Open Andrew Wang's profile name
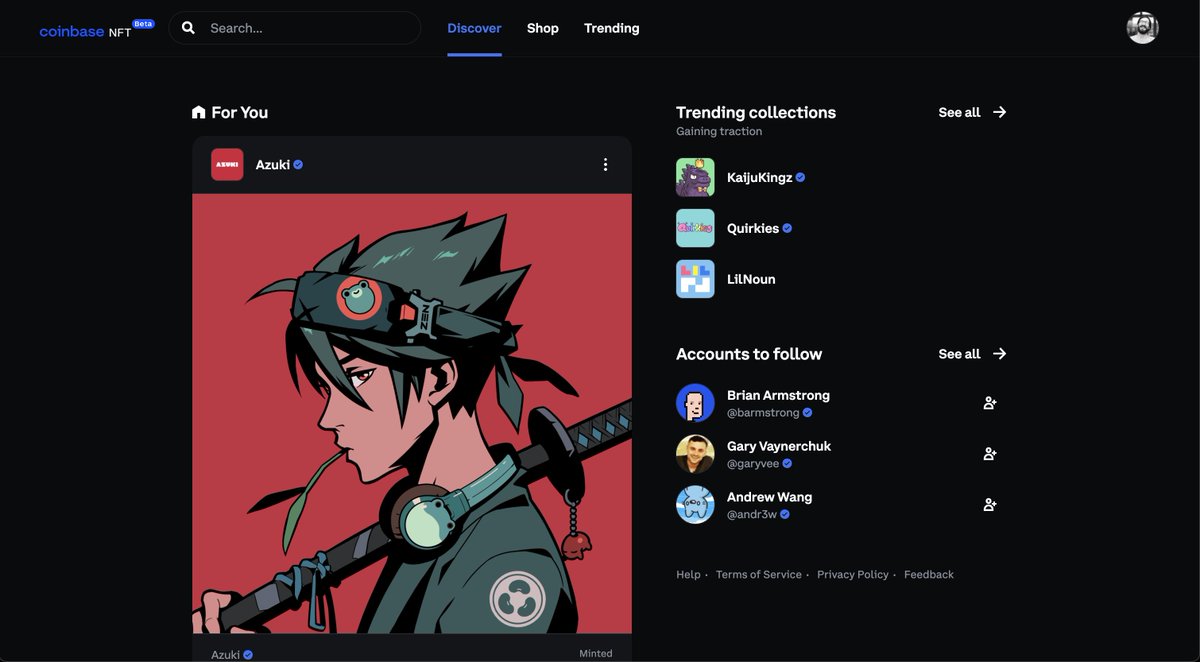 click(769, 497)
